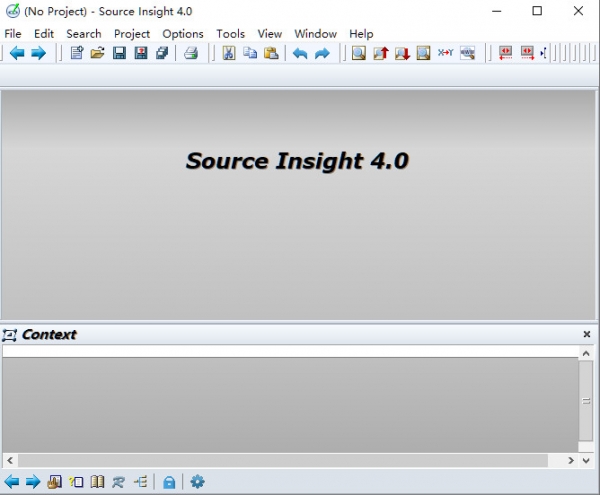Viewport: 600px width, 495px height.
Task: Click the Source Insight app icon in title bar
Action: [13, 11]
